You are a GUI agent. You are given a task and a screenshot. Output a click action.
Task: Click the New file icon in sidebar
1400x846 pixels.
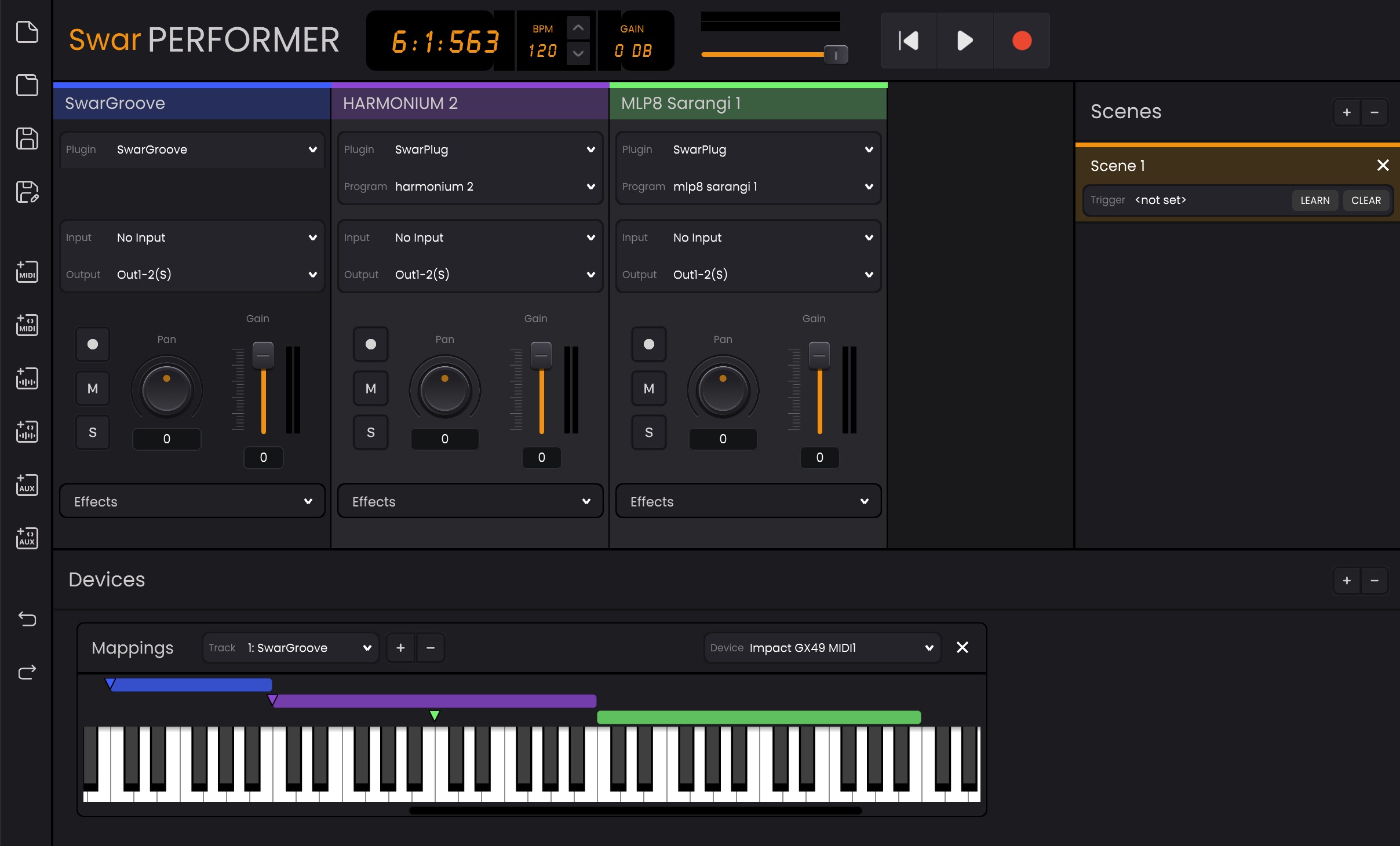tap(27, 32)
